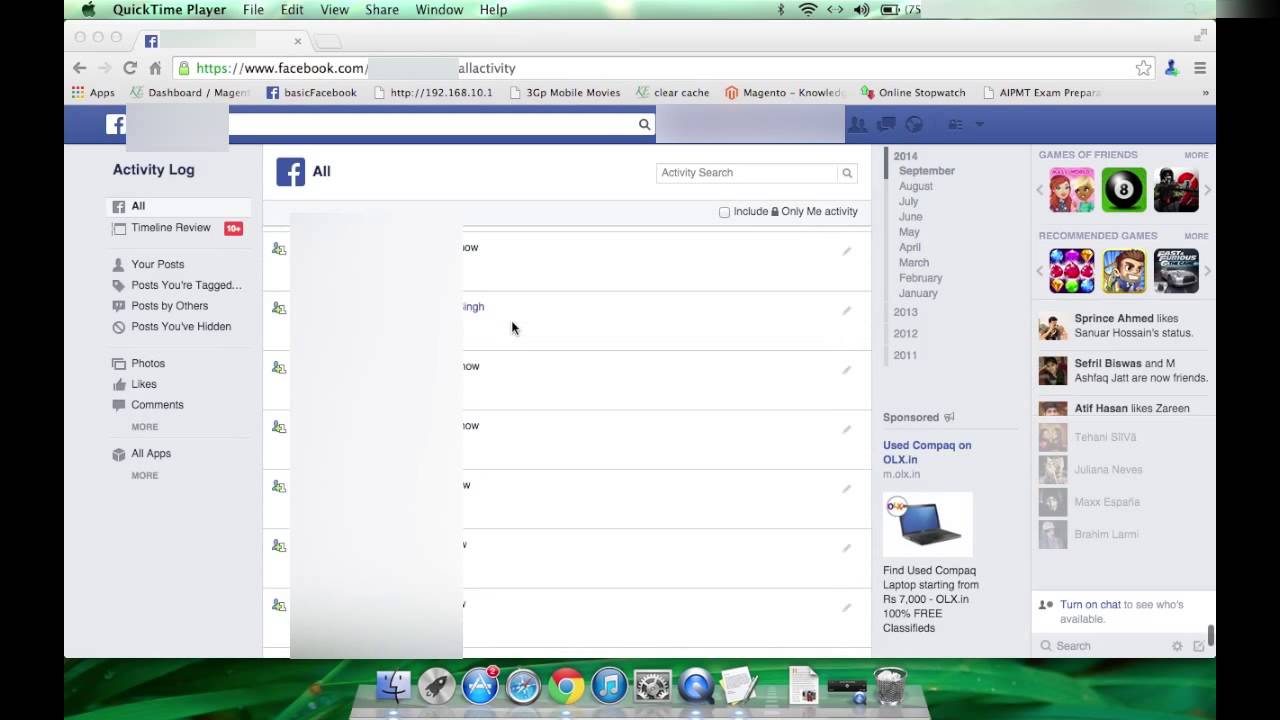
Task: Open the Window menu
Action: 439,10
